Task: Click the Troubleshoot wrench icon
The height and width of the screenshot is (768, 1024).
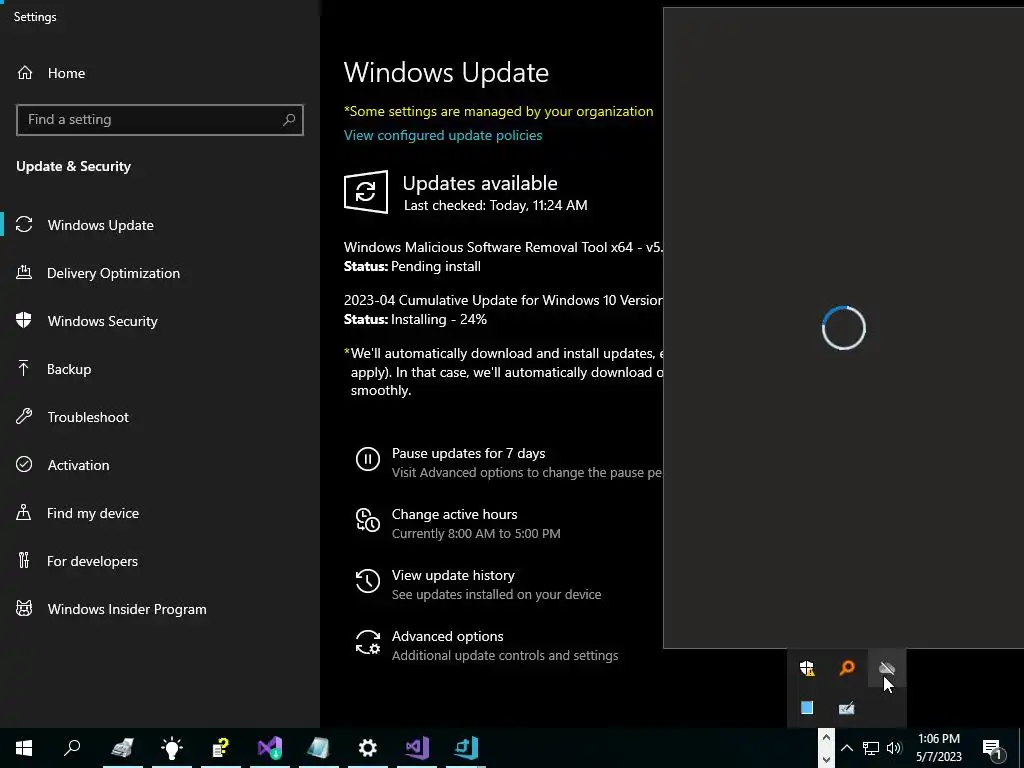Action: pyautogui.click(x=24, y=416)
